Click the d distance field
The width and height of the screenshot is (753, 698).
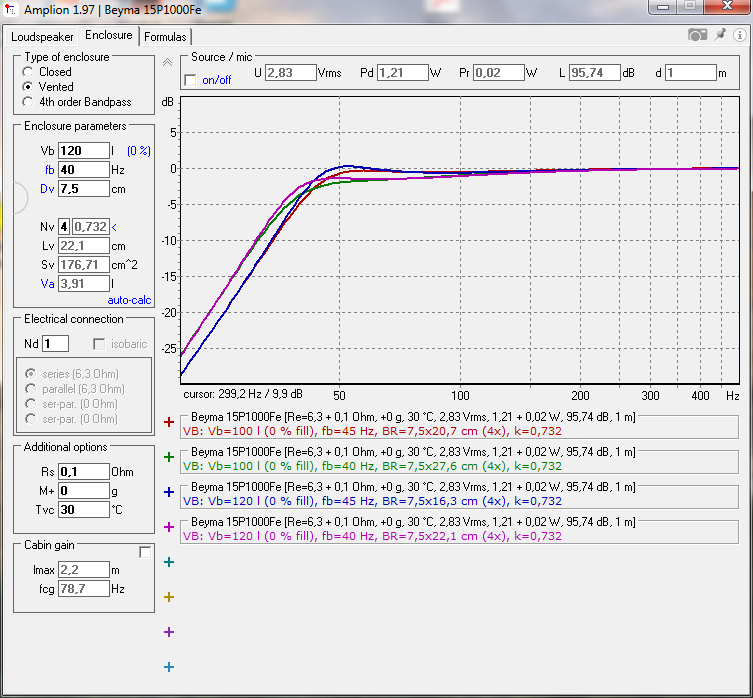click(691, 73)
